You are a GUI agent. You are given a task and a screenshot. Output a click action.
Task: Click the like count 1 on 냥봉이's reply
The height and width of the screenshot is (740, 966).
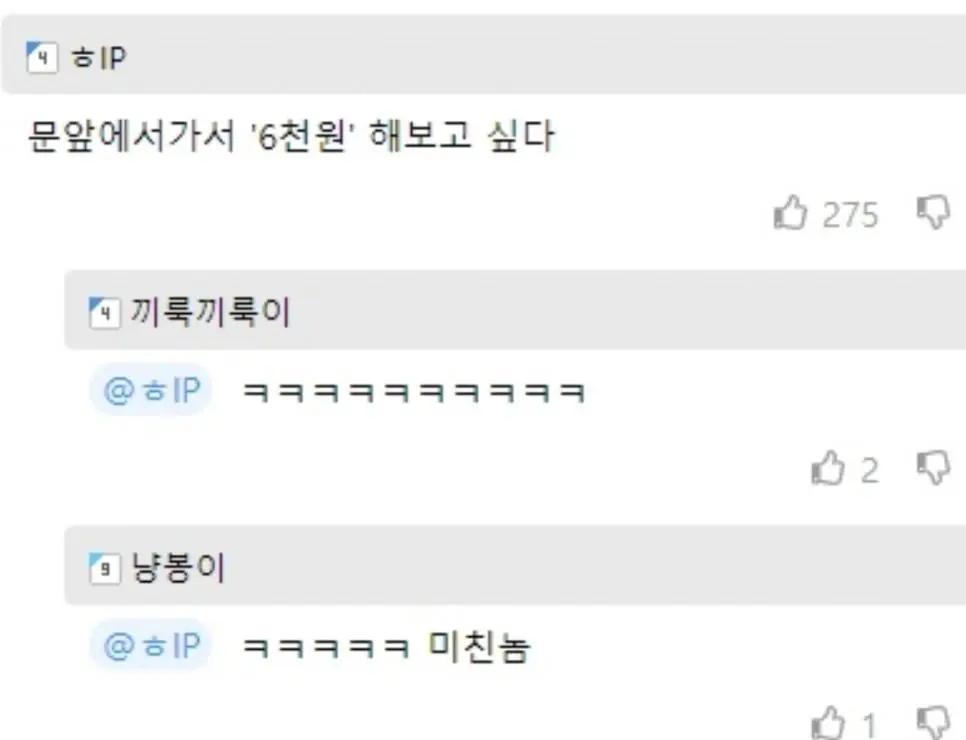[869, 725]
